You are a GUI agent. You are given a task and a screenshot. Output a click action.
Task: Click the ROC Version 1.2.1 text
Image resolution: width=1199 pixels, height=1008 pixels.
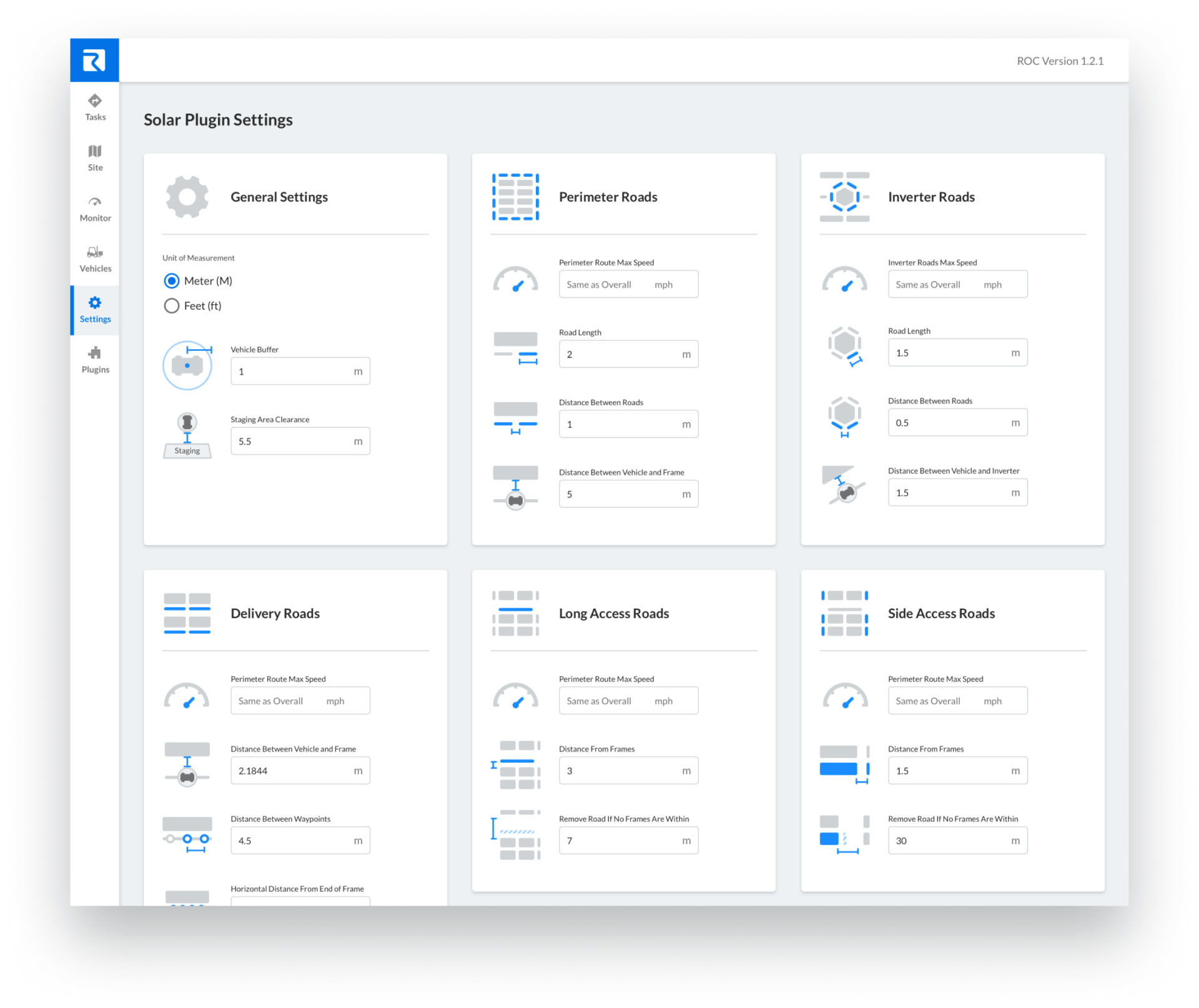1060,61
